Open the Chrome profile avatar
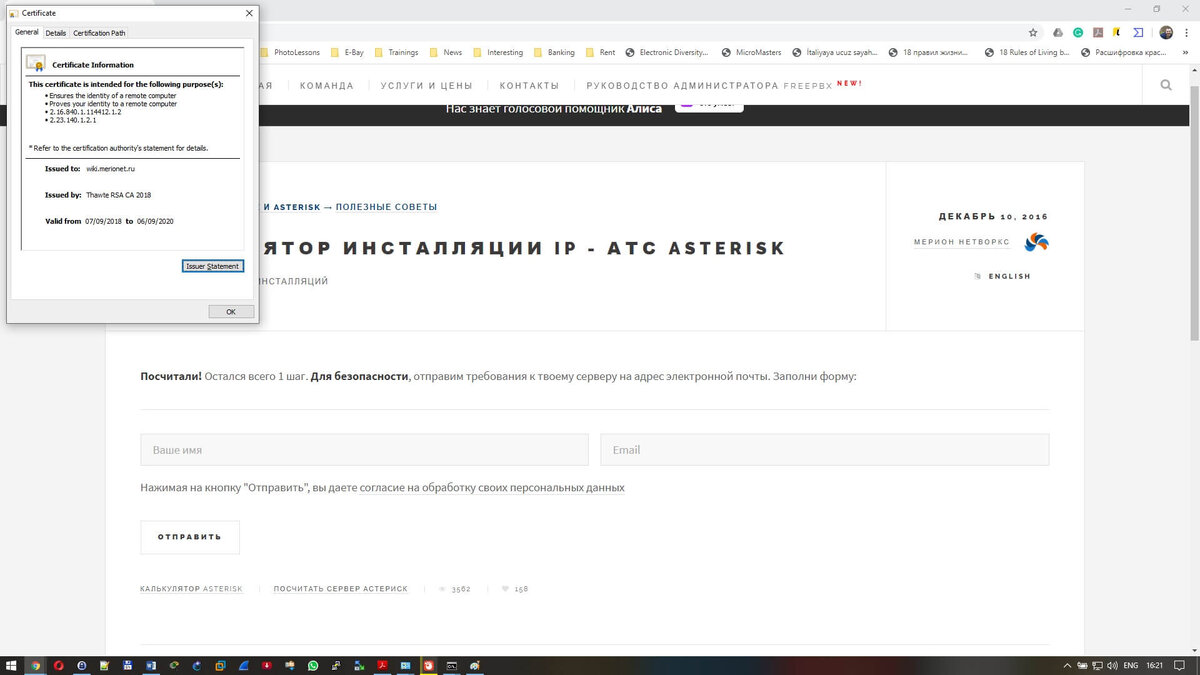 point(1166,32)
